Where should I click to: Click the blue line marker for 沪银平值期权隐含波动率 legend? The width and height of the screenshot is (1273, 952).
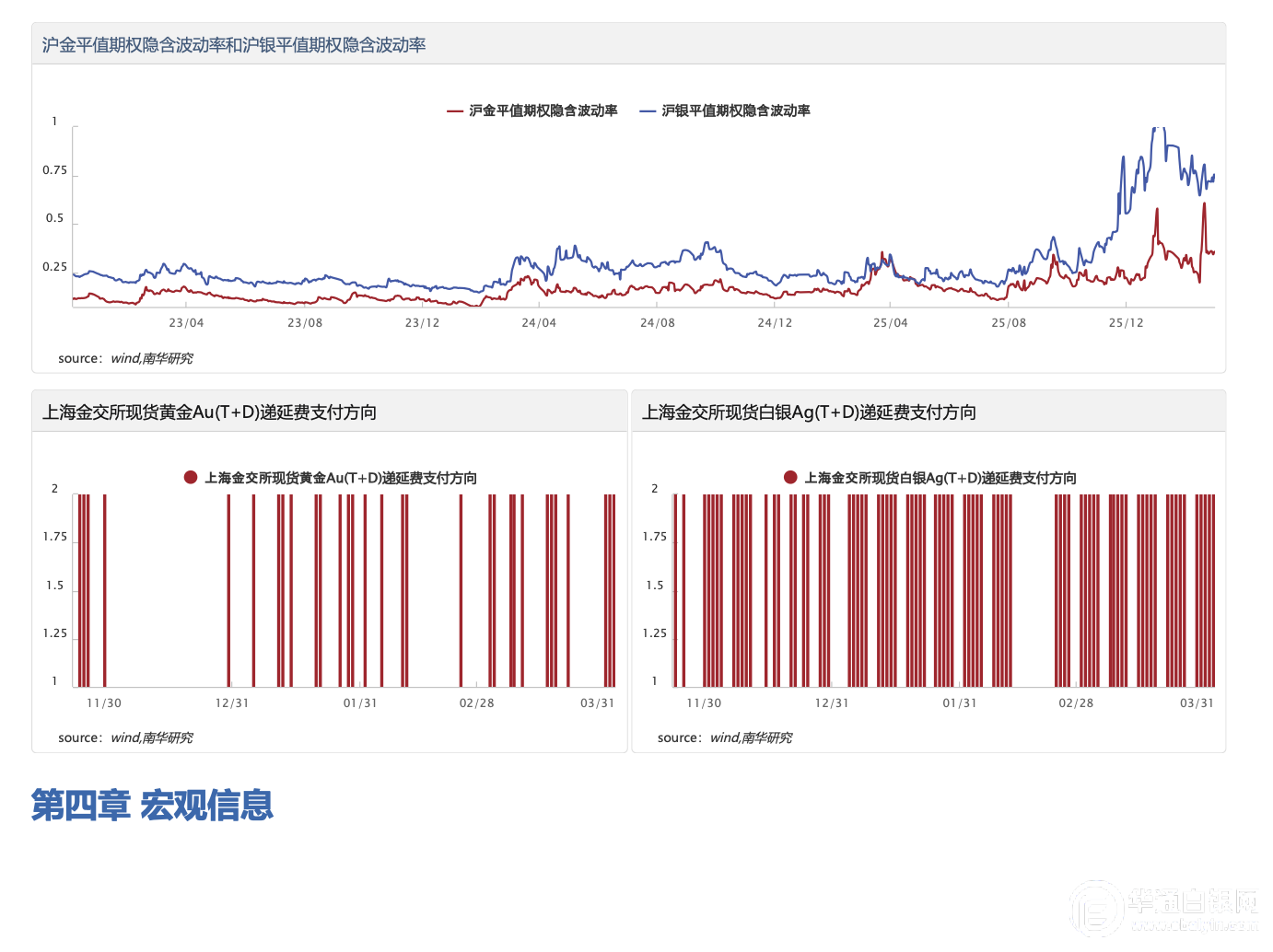point(647,111)
